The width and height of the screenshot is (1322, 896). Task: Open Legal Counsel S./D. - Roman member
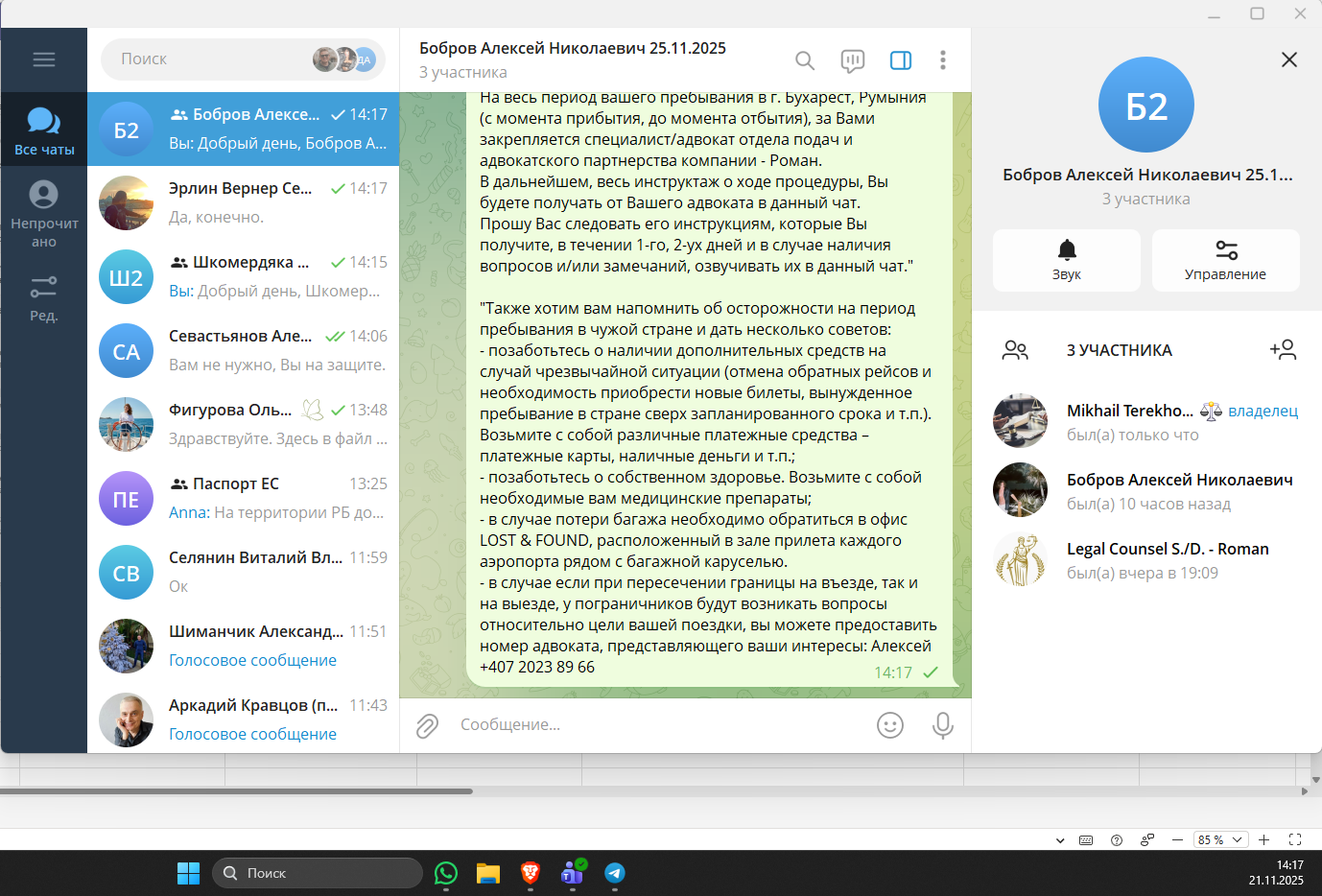coord(1146,559)
